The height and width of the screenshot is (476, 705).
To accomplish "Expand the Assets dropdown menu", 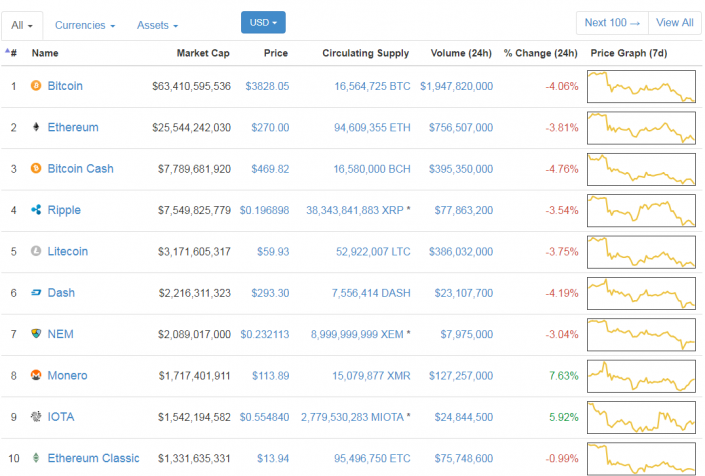I will click(157, 24).
